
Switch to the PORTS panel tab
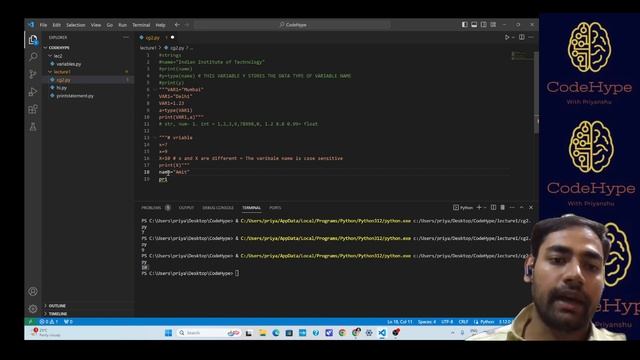275,208
